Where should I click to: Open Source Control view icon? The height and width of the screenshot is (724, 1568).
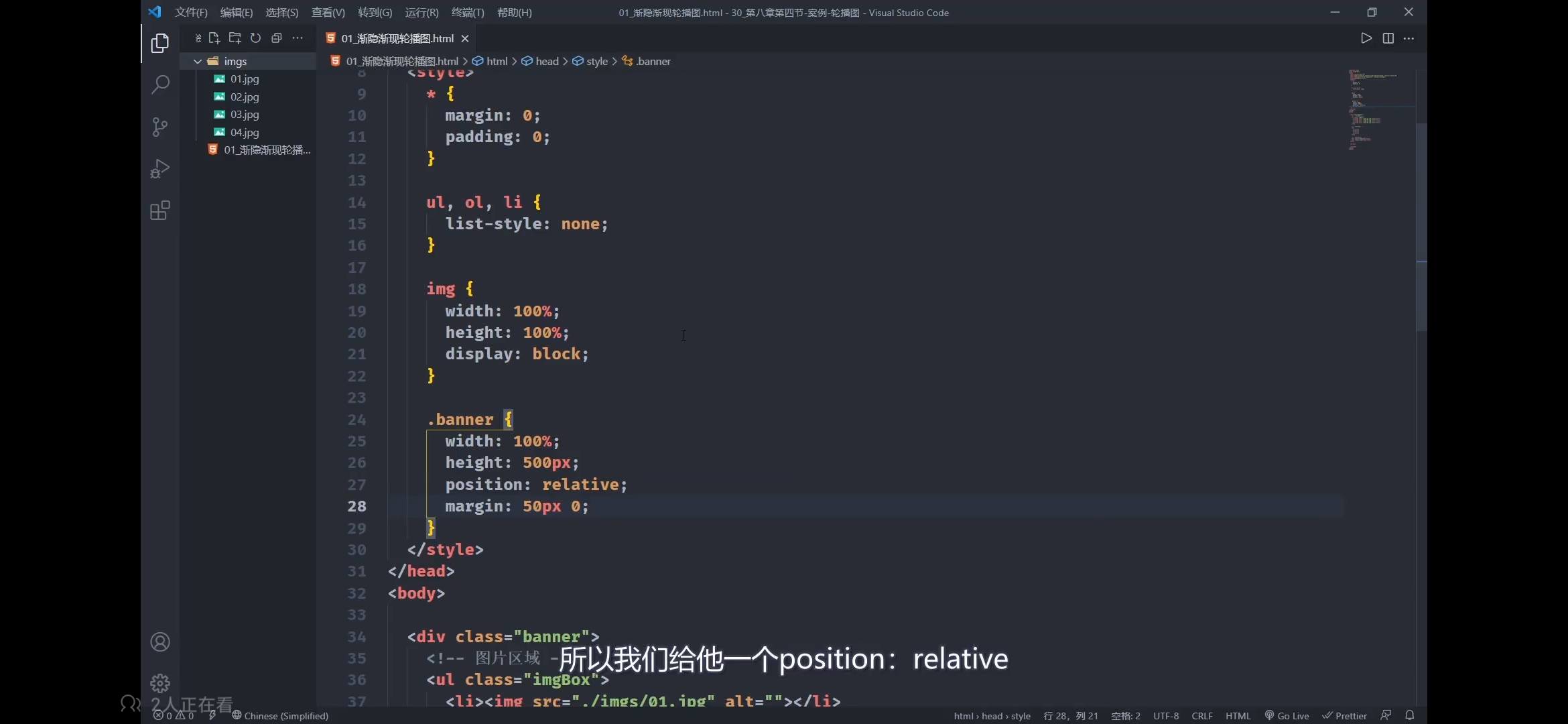click(159, 127)
